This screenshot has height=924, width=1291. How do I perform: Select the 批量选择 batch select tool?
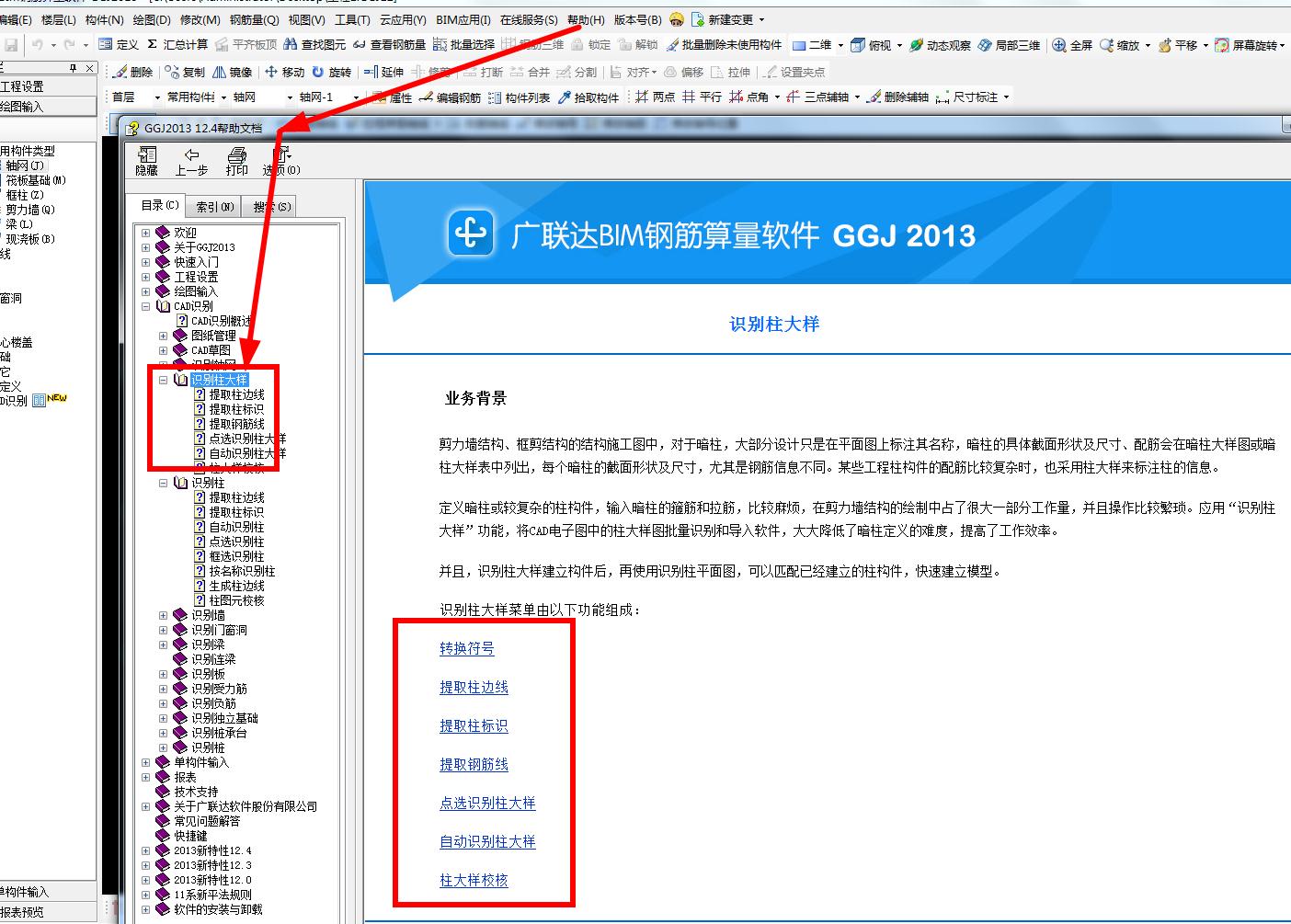coord(463,44)
